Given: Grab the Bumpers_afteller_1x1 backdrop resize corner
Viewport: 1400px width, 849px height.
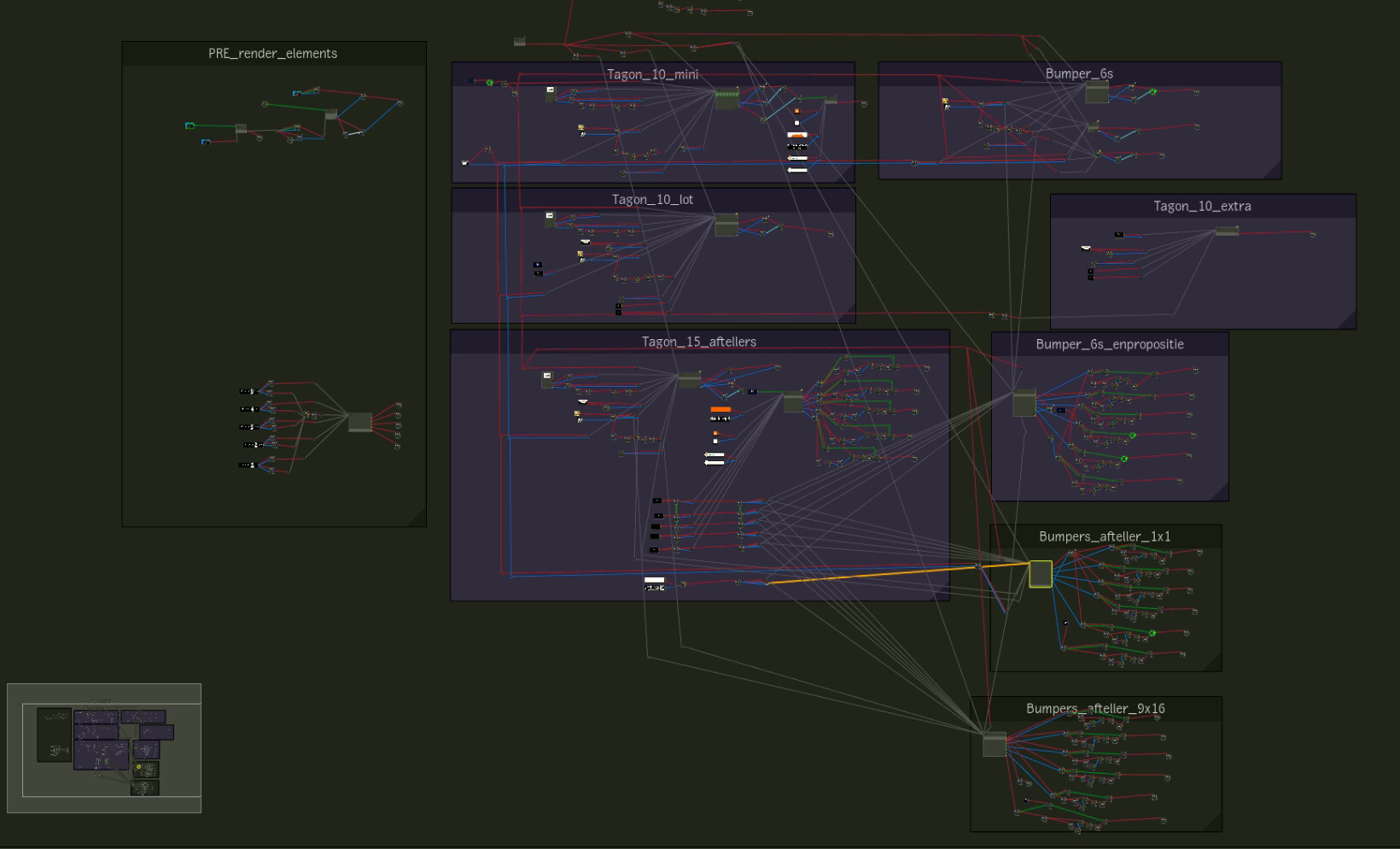Looking at the screenshot, I should coord(1213,663).
